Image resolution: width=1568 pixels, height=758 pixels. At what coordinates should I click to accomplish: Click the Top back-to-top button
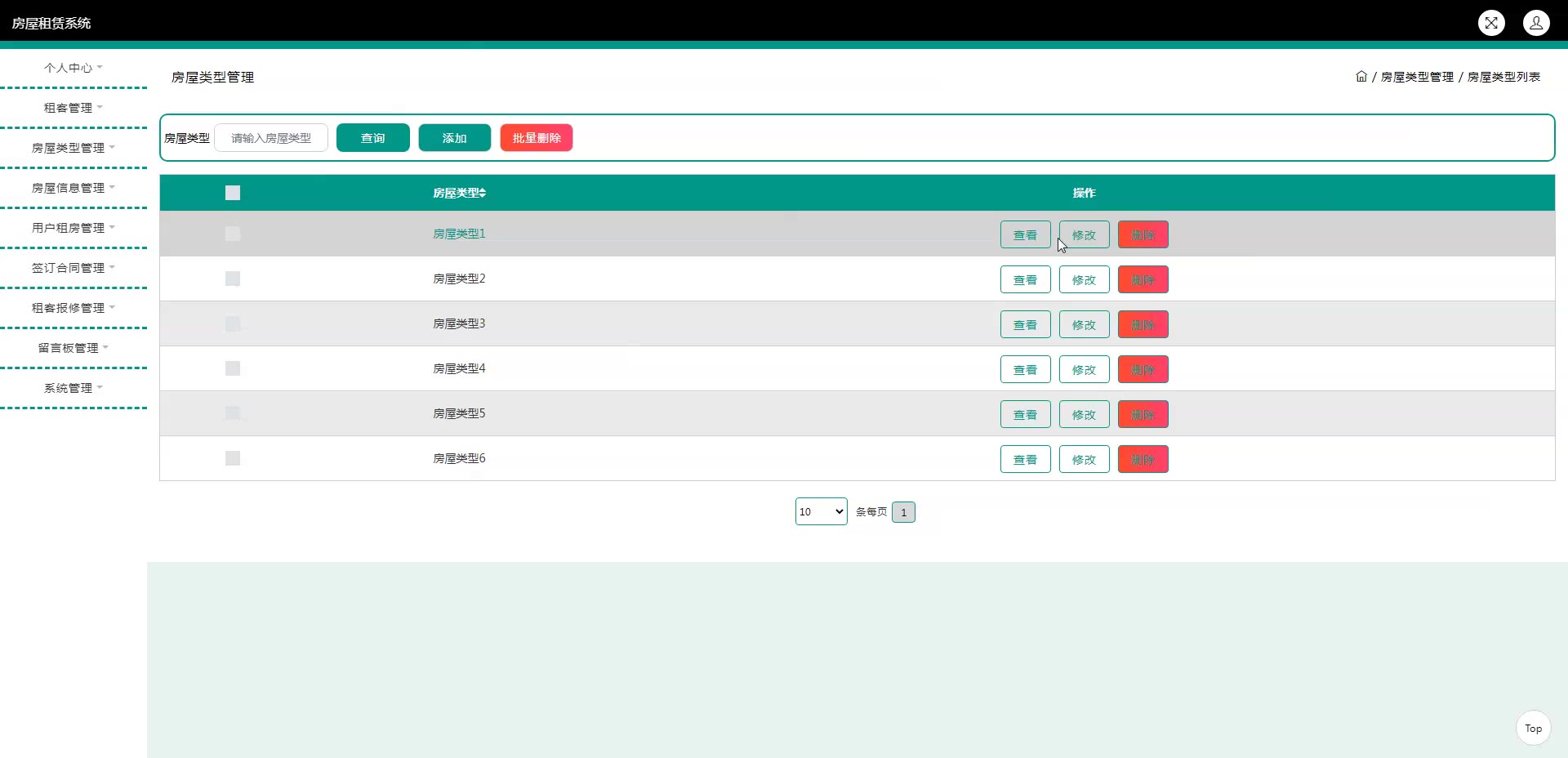click(x=1534, y=728)
